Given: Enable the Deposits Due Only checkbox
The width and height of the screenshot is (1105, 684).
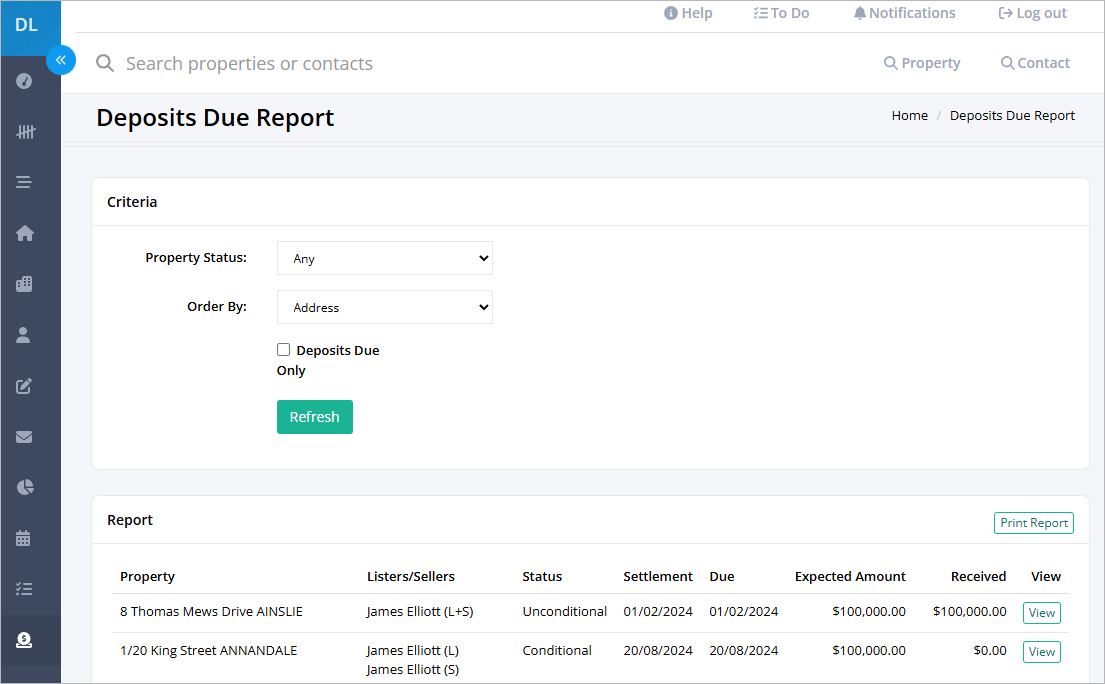Looking at the screenshot, I should [283, 349].
